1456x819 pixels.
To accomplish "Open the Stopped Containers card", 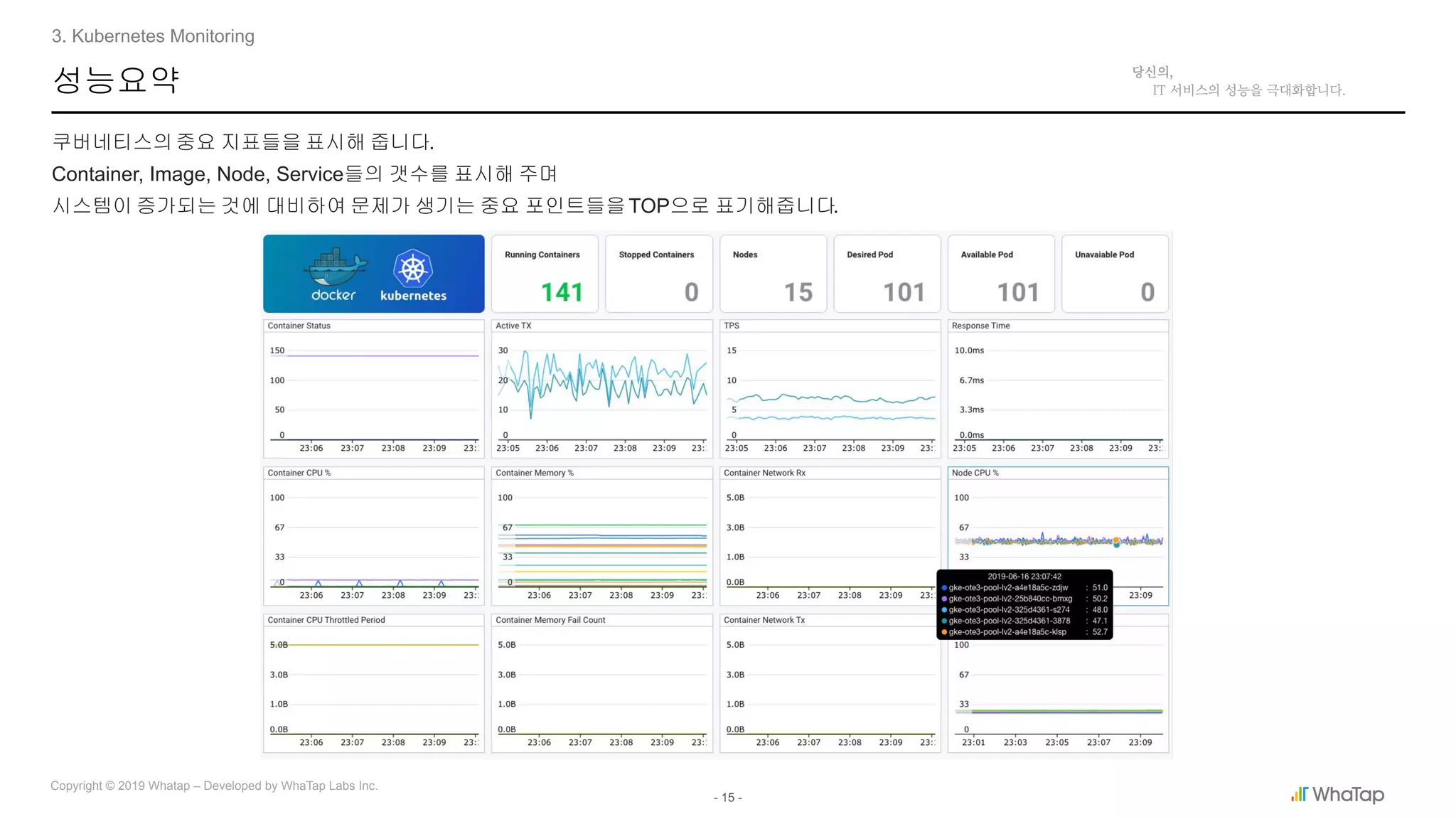I will click(658, 274).
